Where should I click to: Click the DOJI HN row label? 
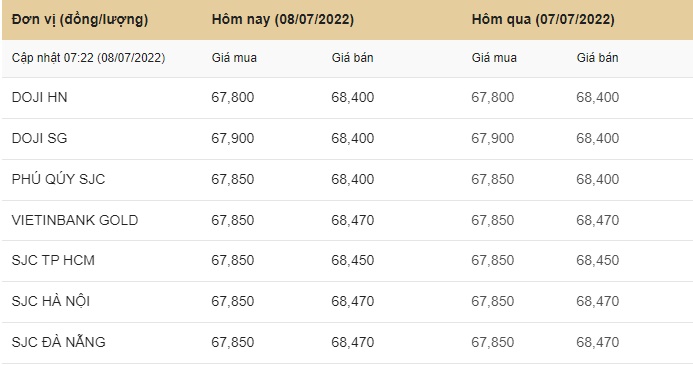pyautogui.click(x=39, y=97)
